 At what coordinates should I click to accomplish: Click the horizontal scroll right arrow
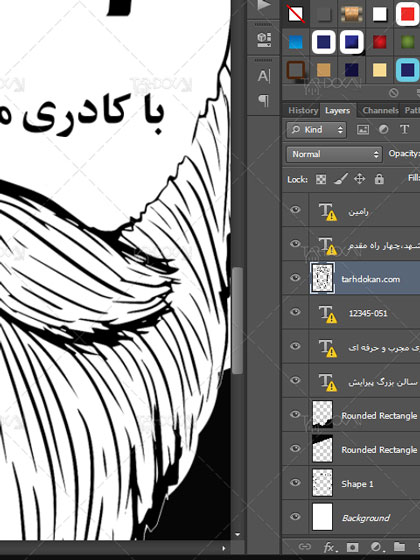224,548
